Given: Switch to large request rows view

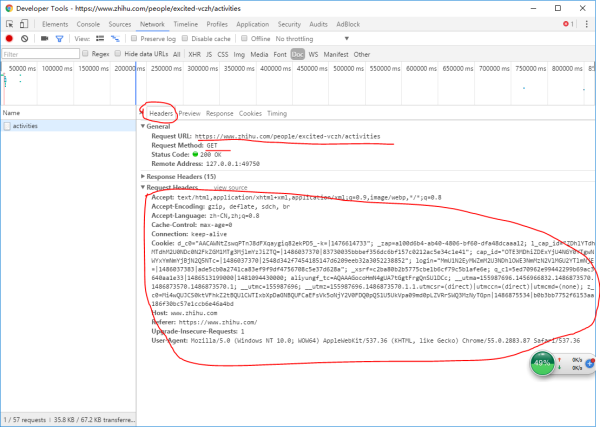Looking at the screenshot, I should (102, 38).
